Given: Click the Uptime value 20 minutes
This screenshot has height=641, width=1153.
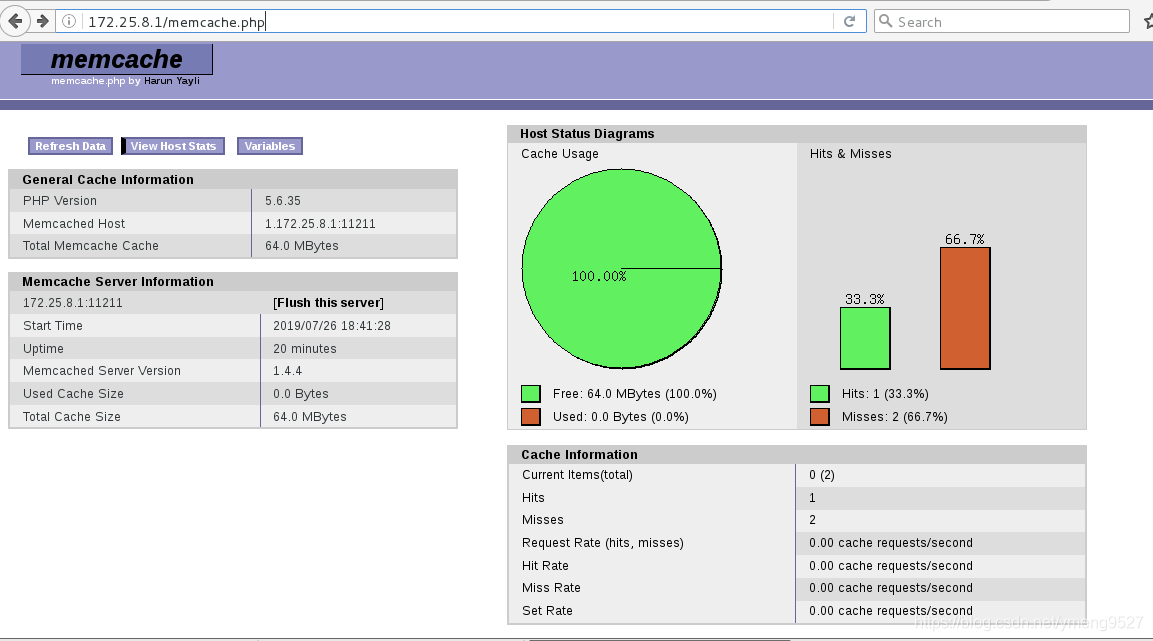Looking at the screenshot, I should tap(304, 348).
